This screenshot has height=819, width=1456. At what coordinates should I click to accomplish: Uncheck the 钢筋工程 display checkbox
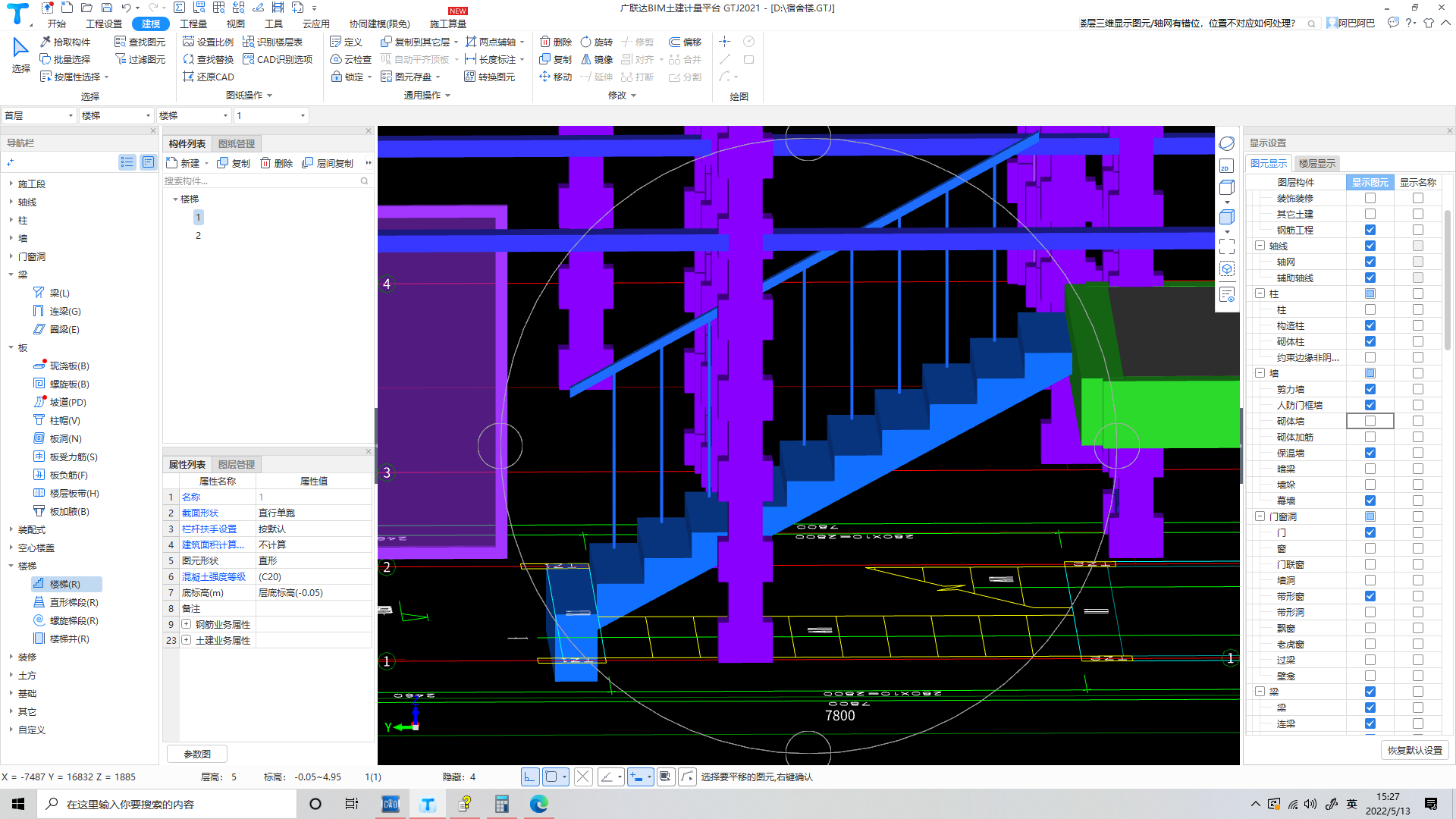point(1370,230)
